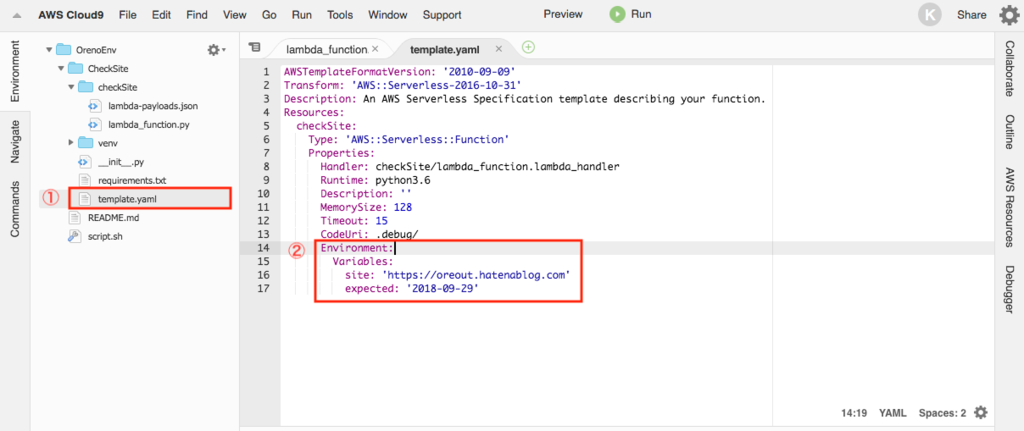Click the README.md file icon

[x=74, y=217]
